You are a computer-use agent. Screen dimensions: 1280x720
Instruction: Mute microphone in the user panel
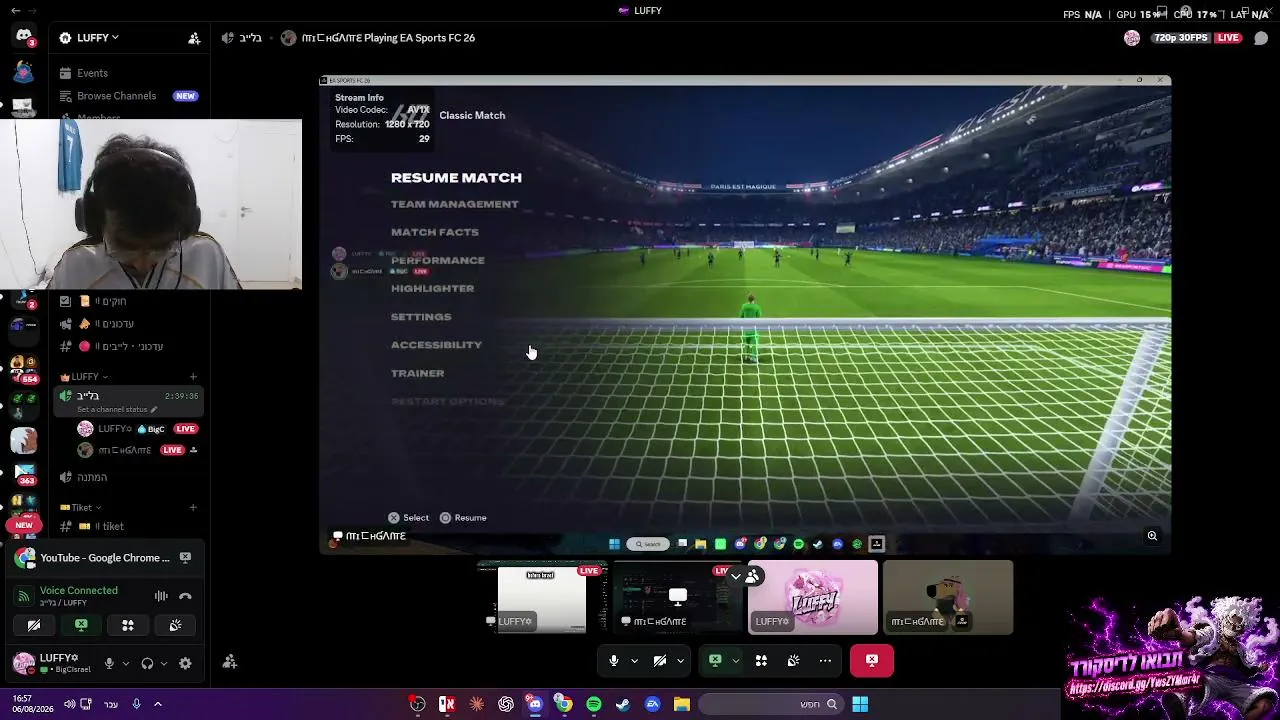tap(109, 663)
